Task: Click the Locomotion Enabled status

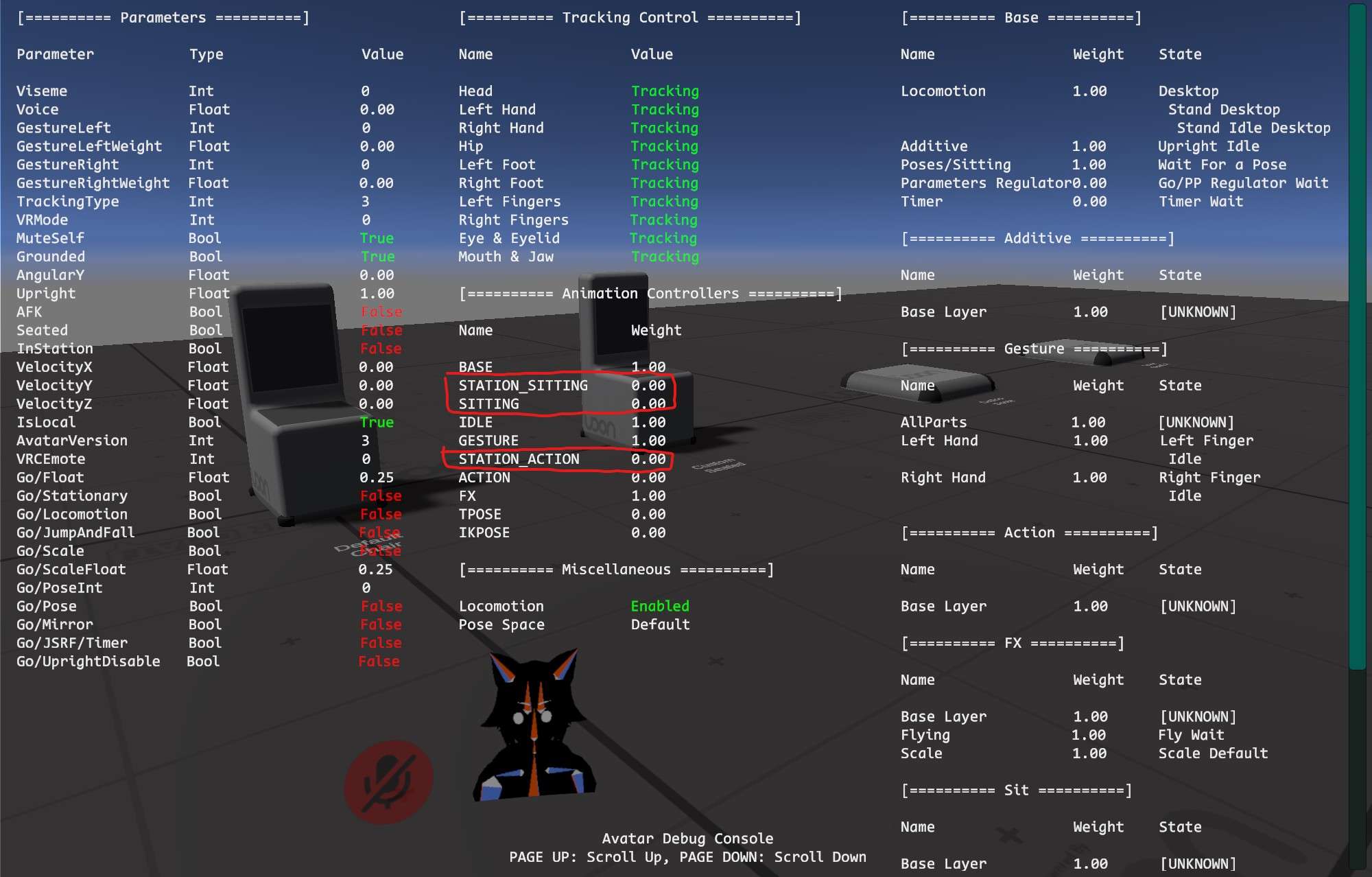Action: [659, 606]
